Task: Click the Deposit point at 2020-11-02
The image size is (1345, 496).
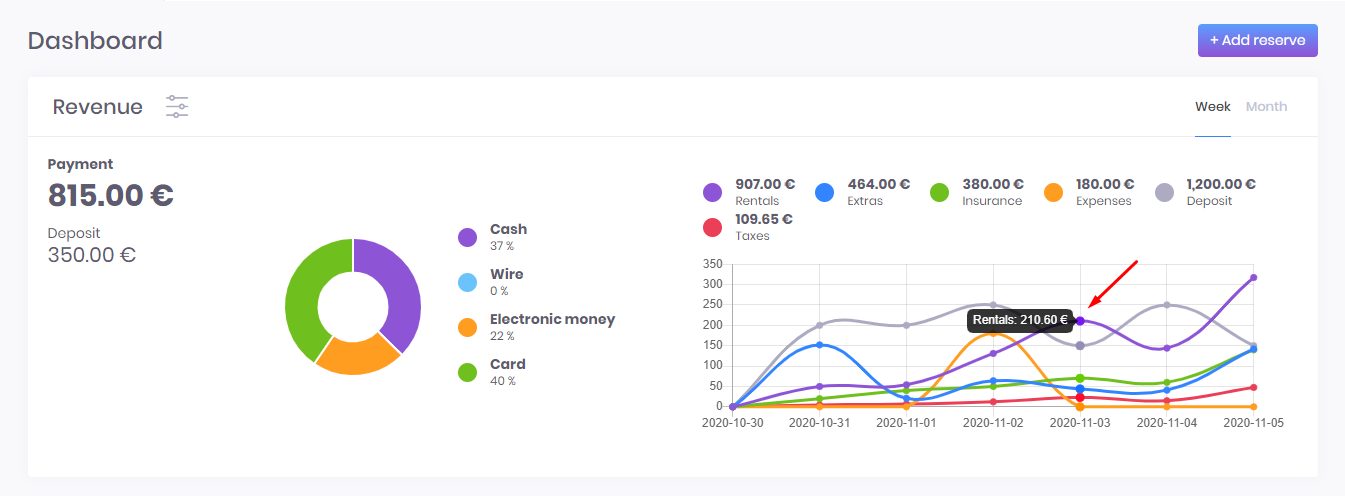Action: 993,304
